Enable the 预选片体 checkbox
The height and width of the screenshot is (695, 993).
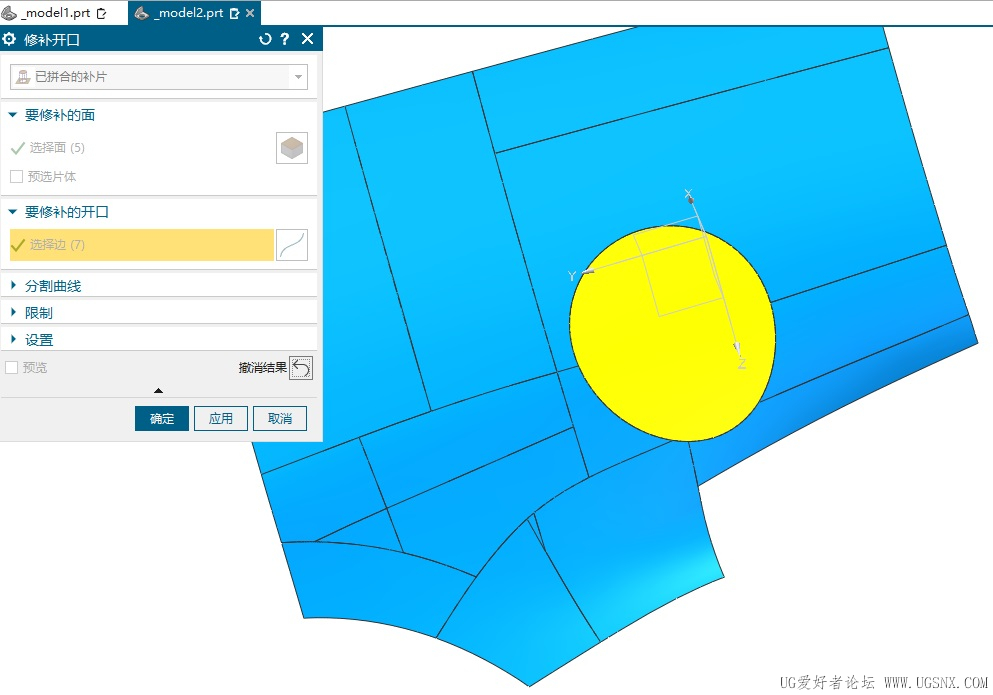click(16, 177)
